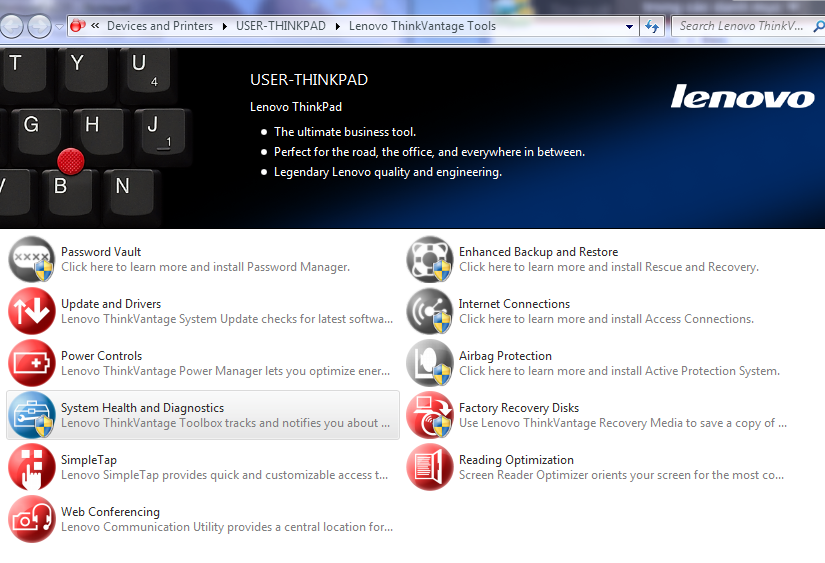825x563 pixels.
Task: Click the Refresh button beside the address bar
Action: click(x=652, y=26)
